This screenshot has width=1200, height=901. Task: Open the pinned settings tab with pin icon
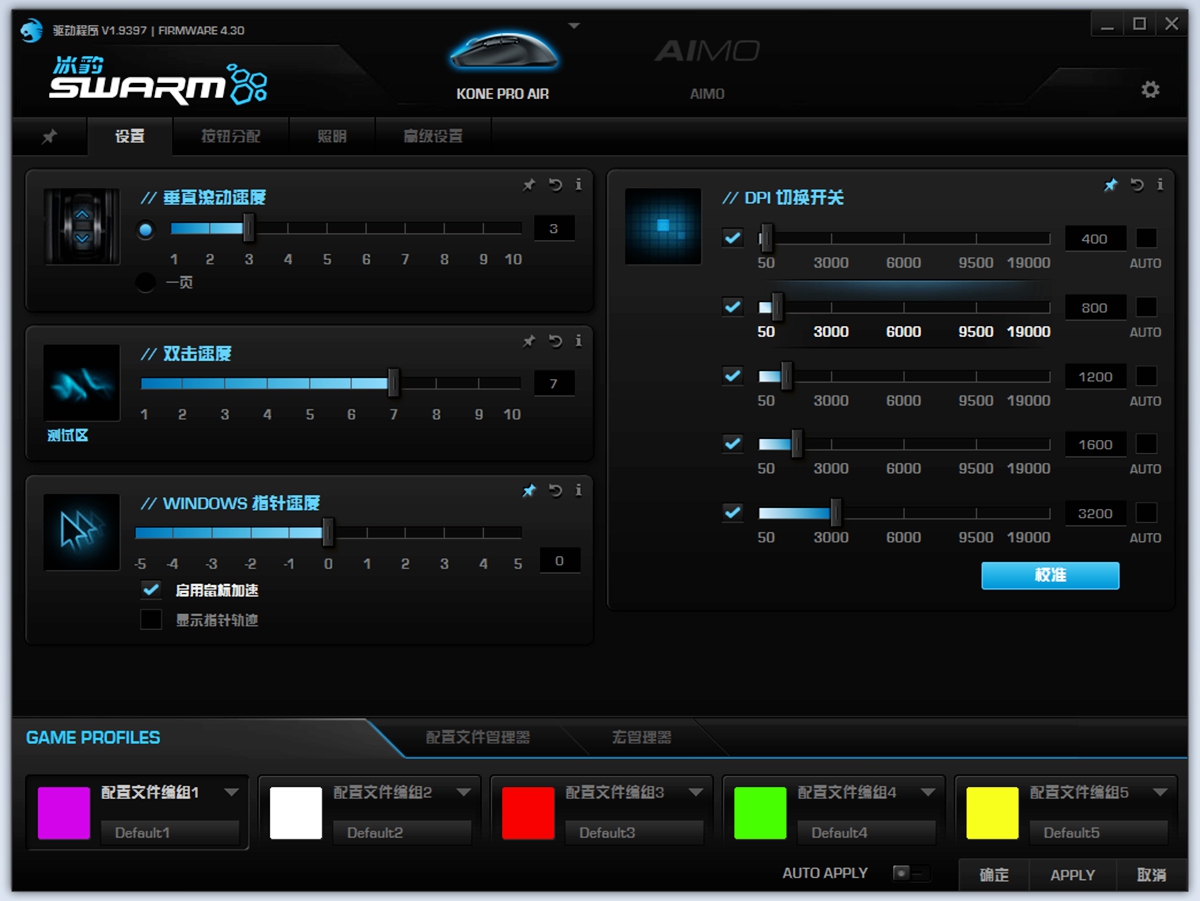49,136
